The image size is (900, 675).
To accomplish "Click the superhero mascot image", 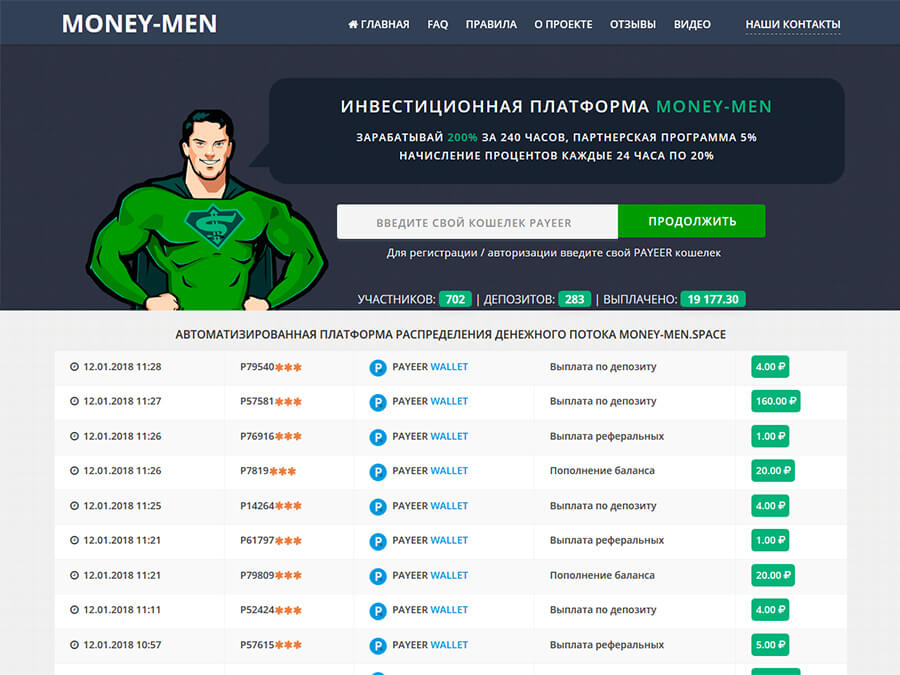I will point(207,212).
